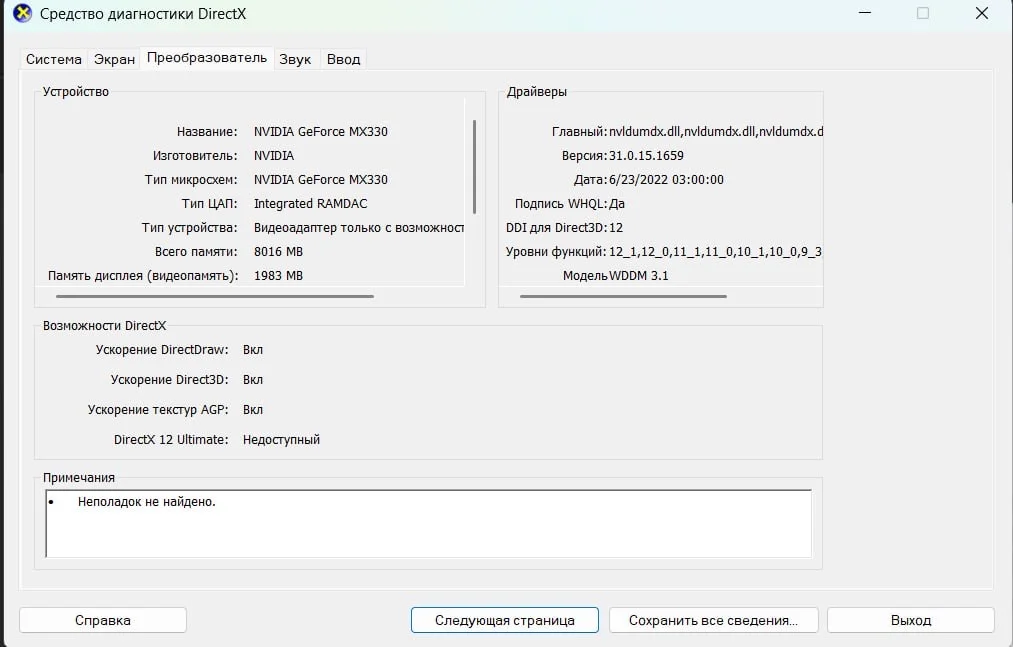Viewport: 1013px width, 647px height.
Task: Click the Integrated RAMDAC value
Action: (310, 204)
